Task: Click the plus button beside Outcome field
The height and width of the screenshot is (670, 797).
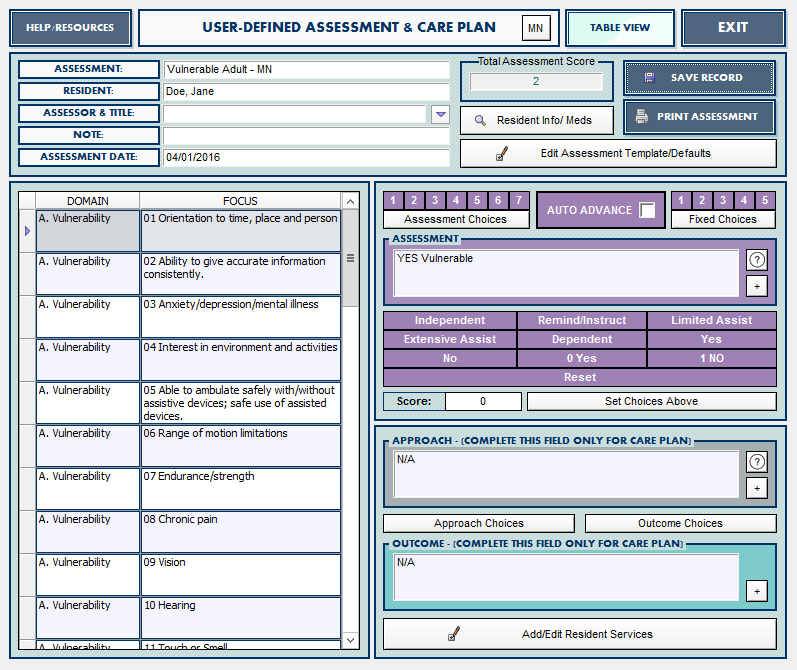Action: pos(757,591)
